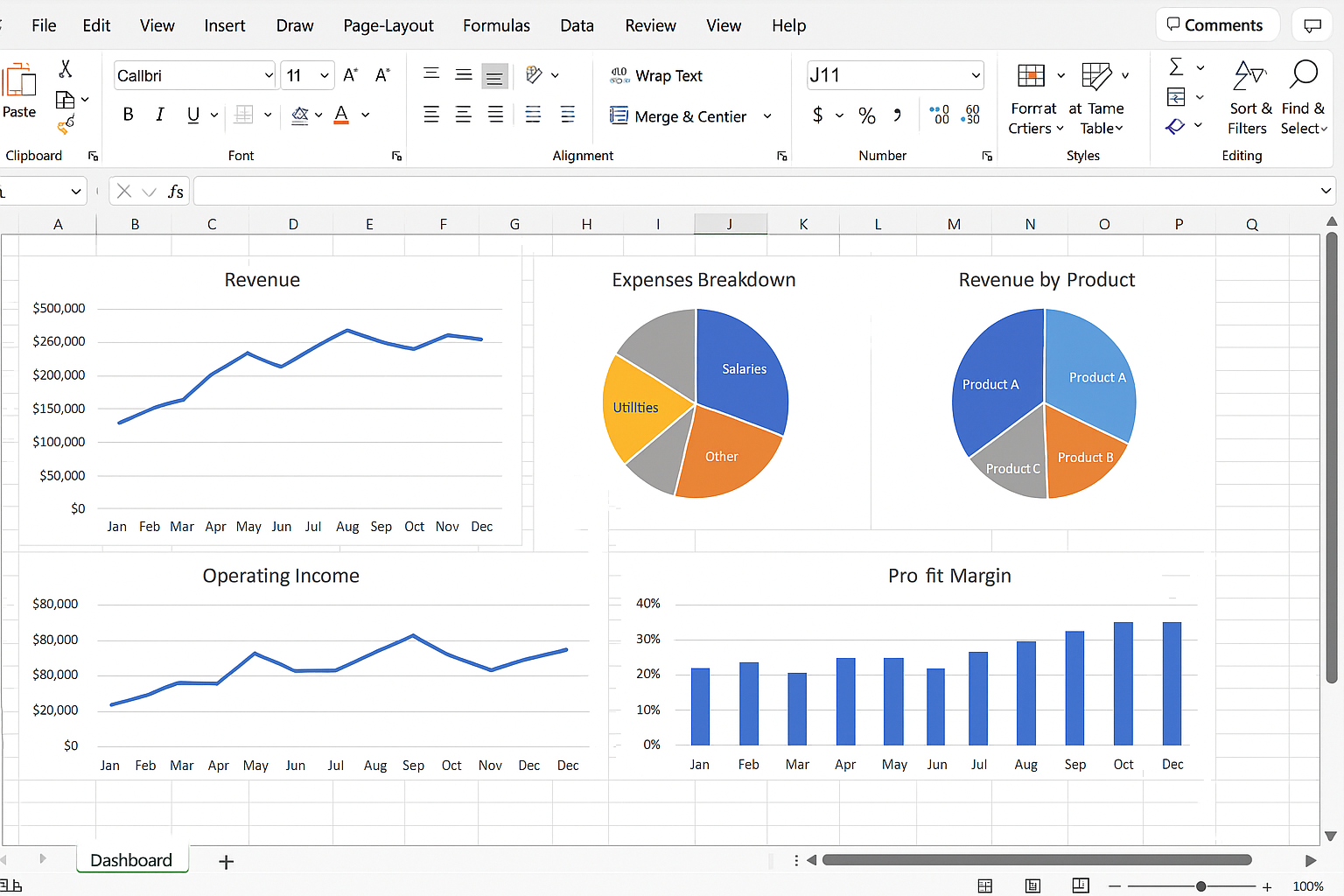Add a new sheet with plus button
The image size is (1344, 896).
point(226,862)
